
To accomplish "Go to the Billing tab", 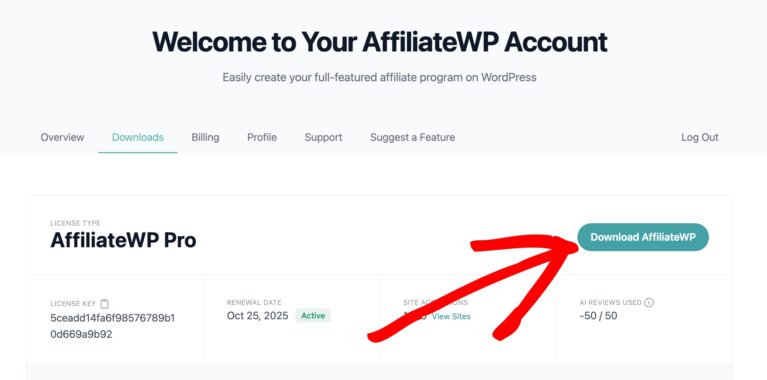I will point(205,137).
